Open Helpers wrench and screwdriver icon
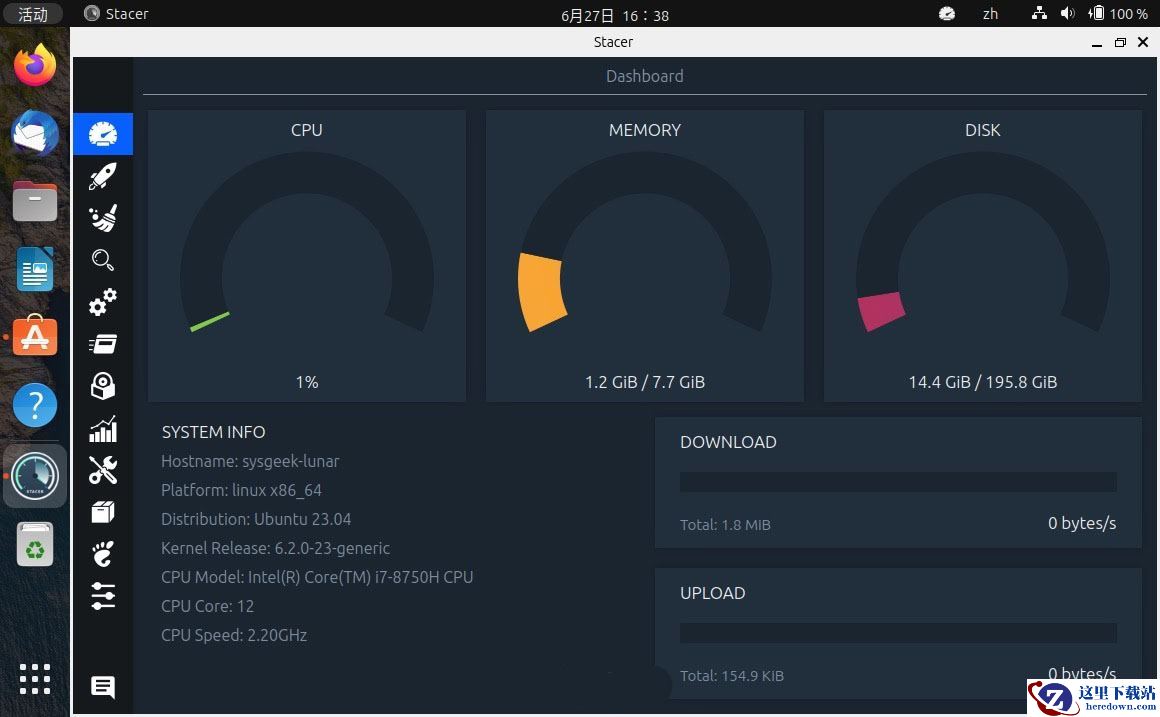 tap(103, 470)
